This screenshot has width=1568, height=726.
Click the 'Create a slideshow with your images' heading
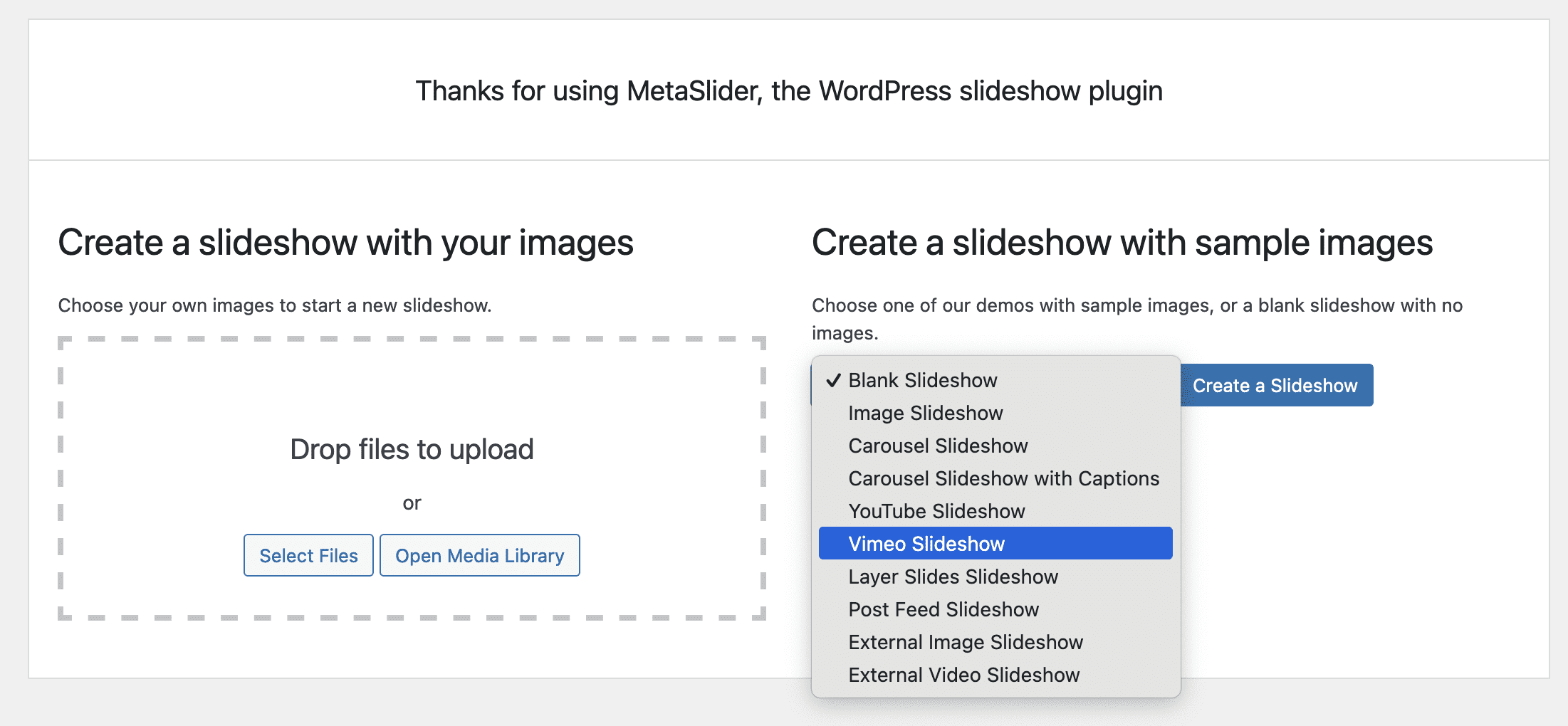(x=345, y=243)
